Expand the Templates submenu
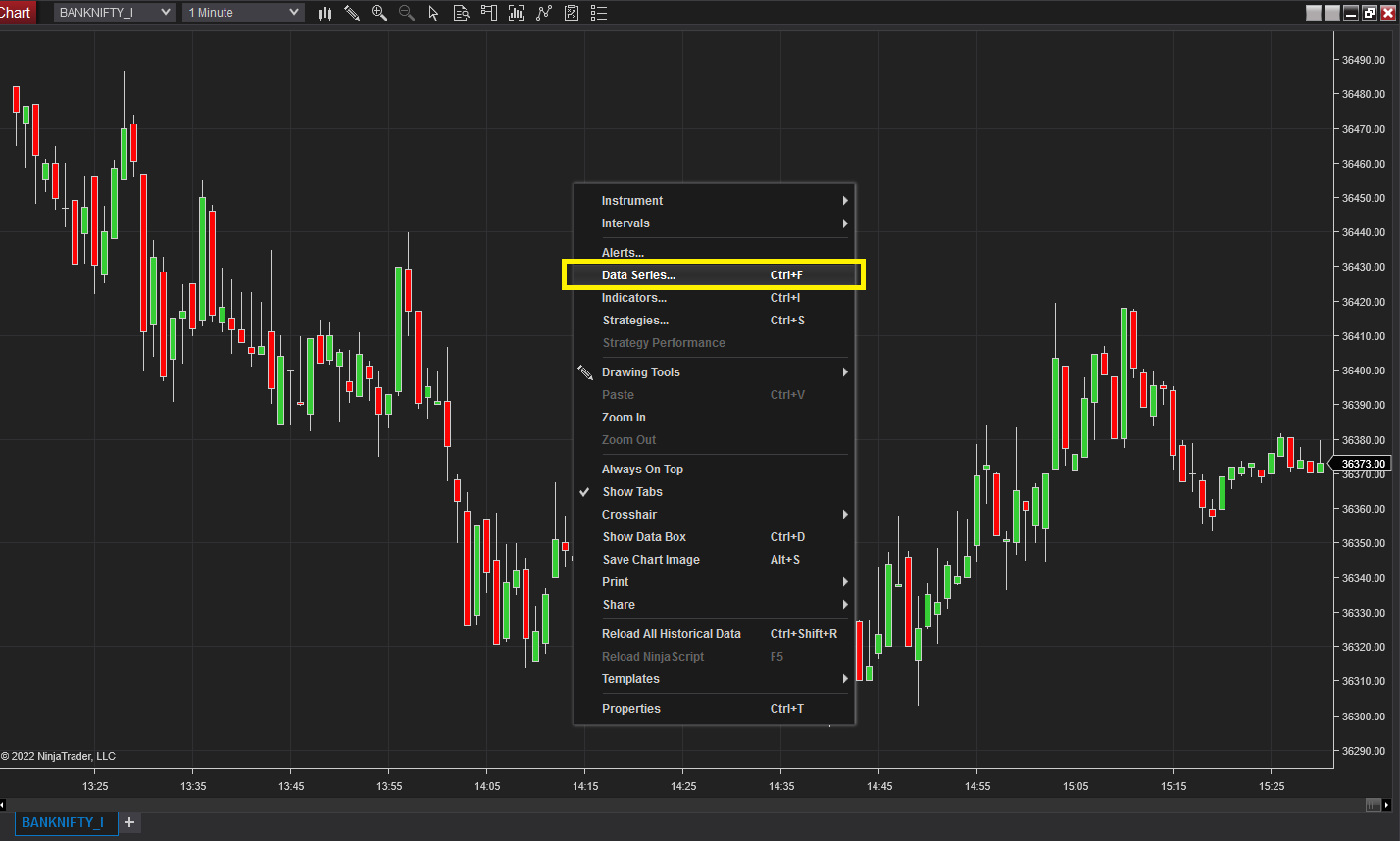This screenshot has width=1400, height=841. click(x=715, y=679)
